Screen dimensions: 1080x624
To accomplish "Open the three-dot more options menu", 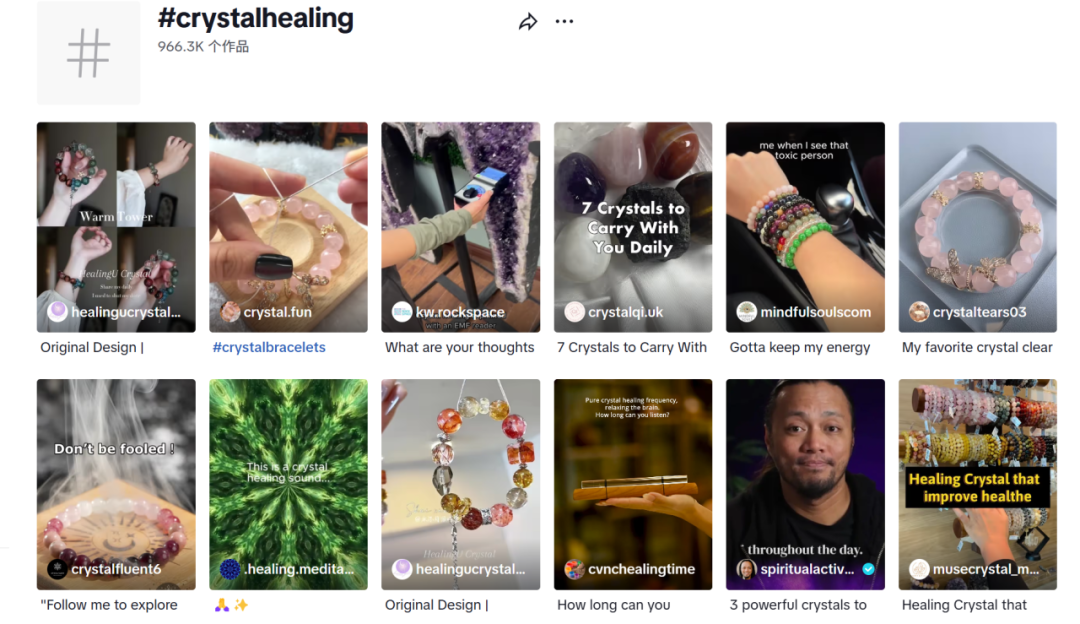I will 565,22.
